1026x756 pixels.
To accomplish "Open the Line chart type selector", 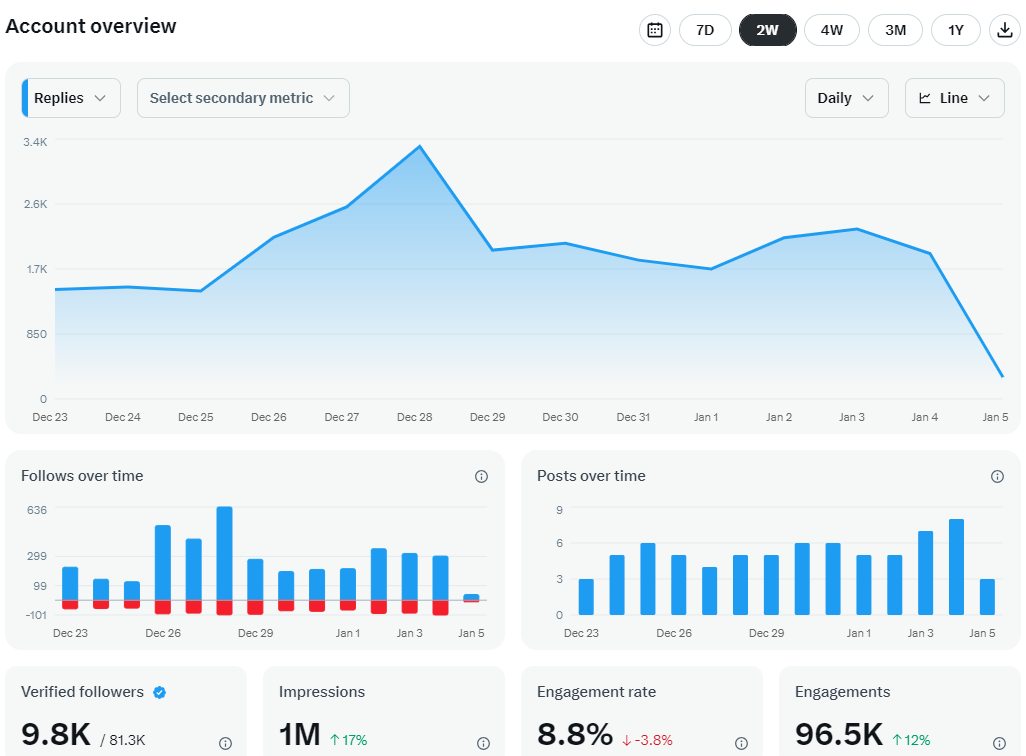I will [954, 98].
